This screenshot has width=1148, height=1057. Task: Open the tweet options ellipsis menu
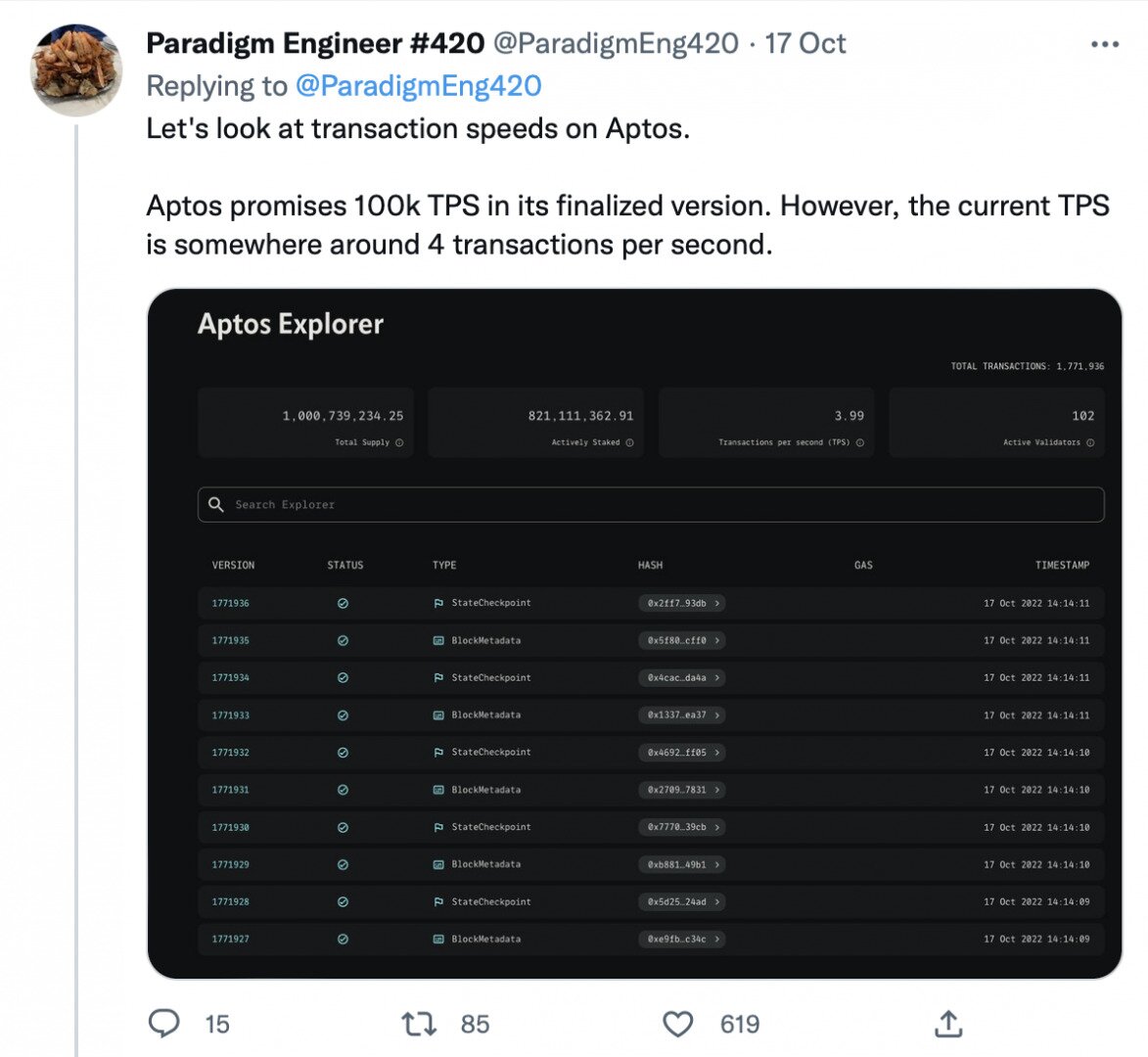(1104, 43)
